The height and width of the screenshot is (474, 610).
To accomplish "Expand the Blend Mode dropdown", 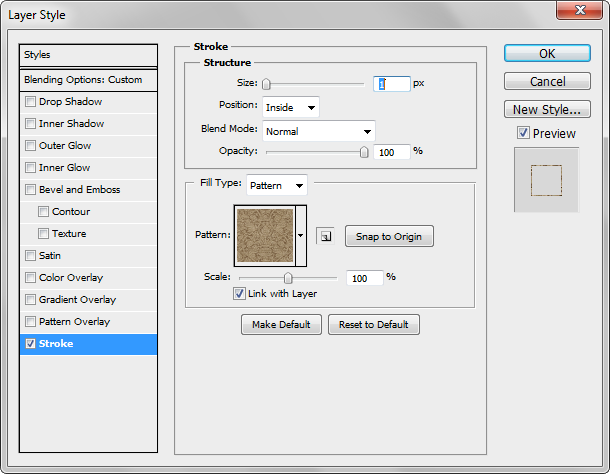I will [318, 131].
